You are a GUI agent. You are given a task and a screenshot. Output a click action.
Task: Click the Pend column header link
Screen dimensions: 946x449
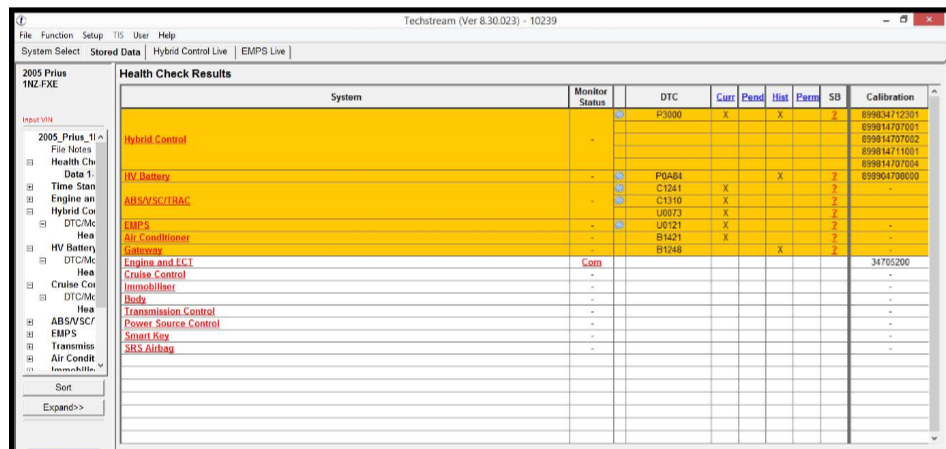coord(752,97)
